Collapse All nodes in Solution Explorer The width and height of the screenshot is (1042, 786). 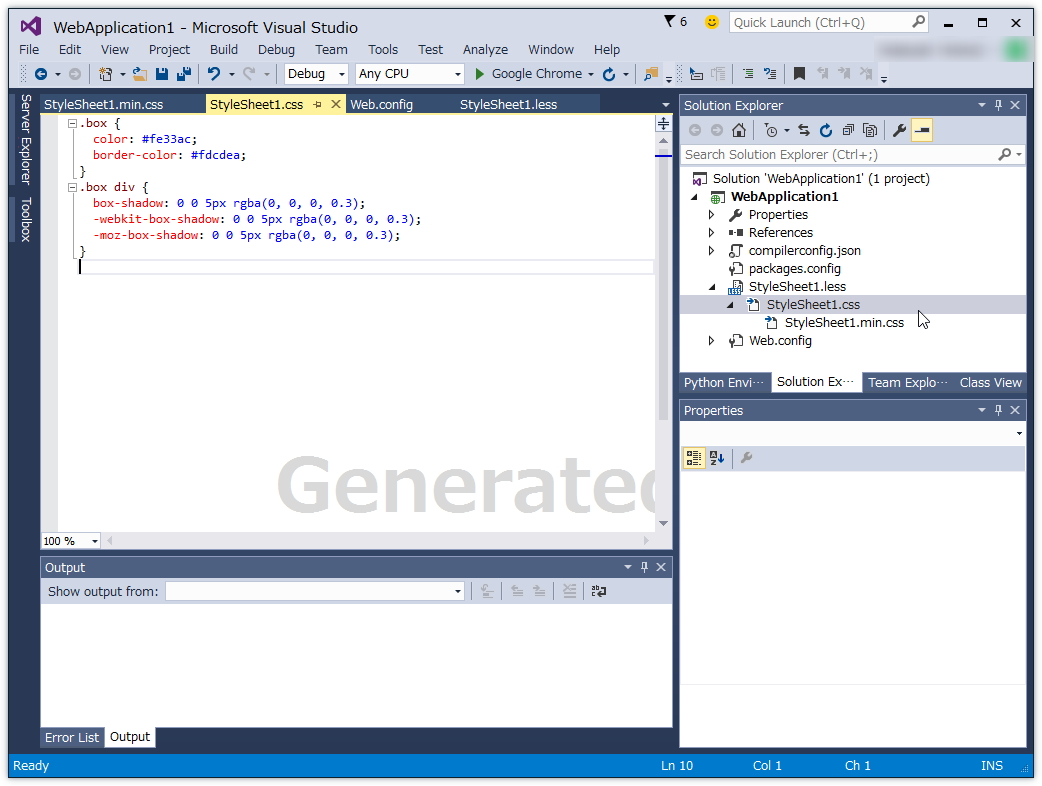848,130
